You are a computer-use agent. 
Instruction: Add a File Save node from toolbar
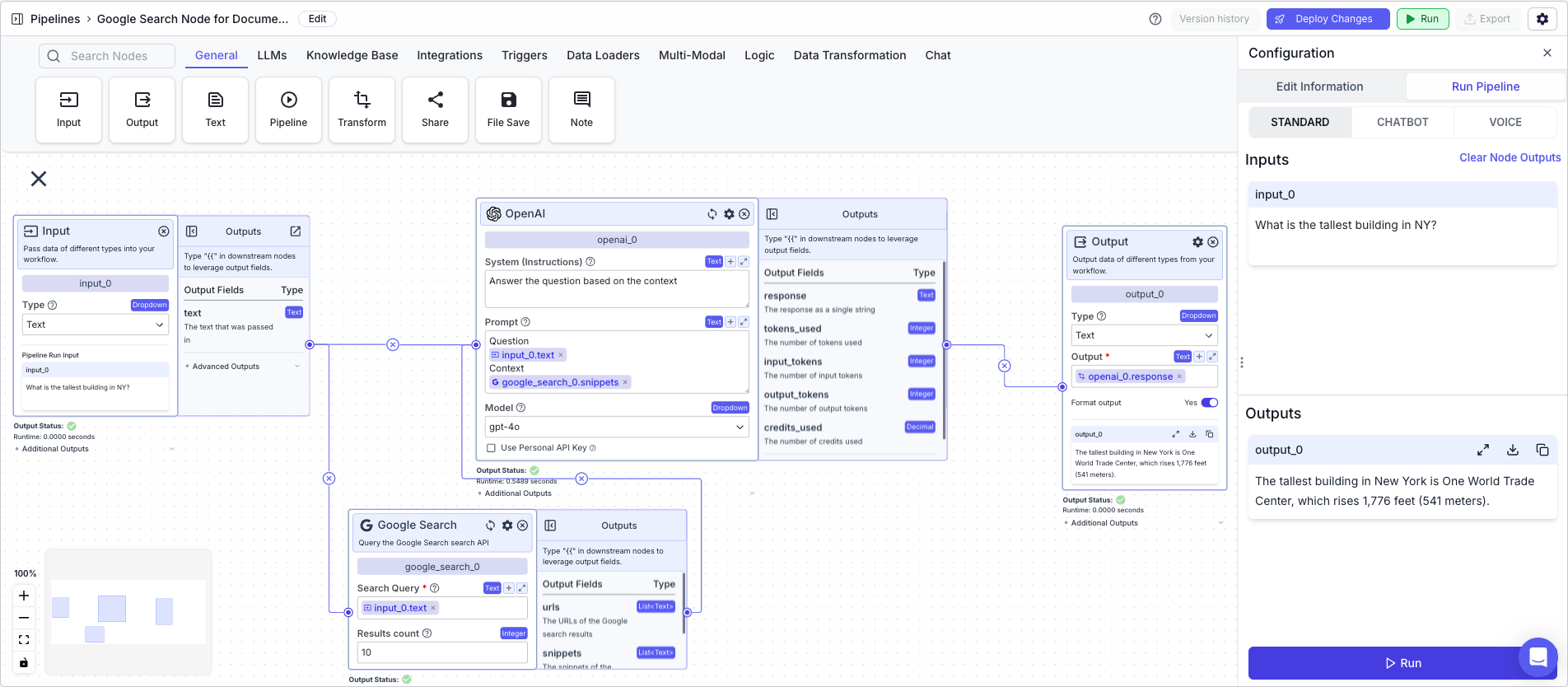coord(508,110)
